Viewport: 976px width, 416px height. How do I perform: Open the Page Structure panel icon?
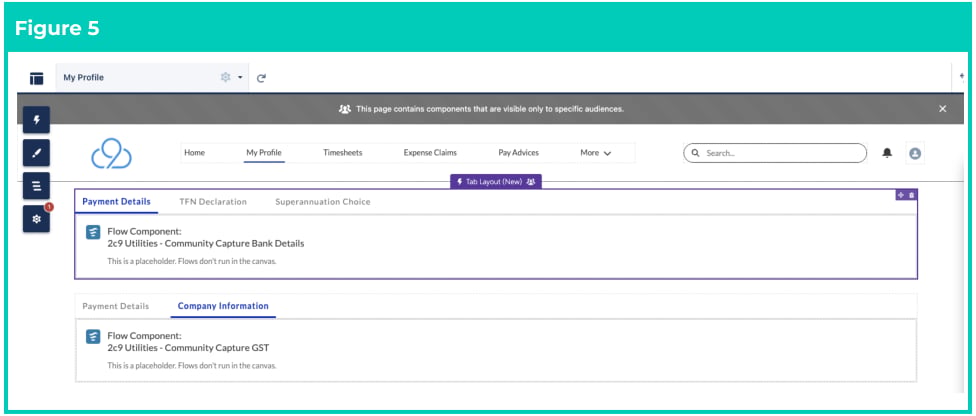click(36, 186)
